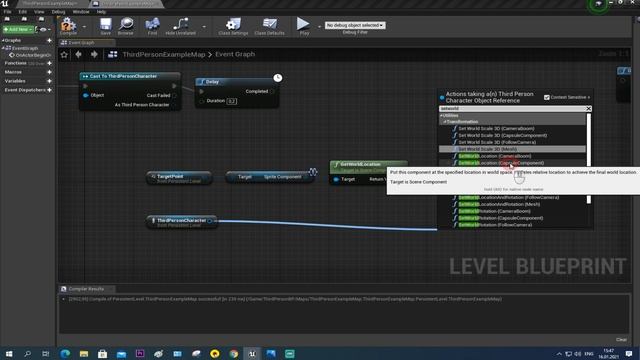Open Hide Unrelated options dropdown arrow
Screen dimensions: 640x360
[204, 27]
